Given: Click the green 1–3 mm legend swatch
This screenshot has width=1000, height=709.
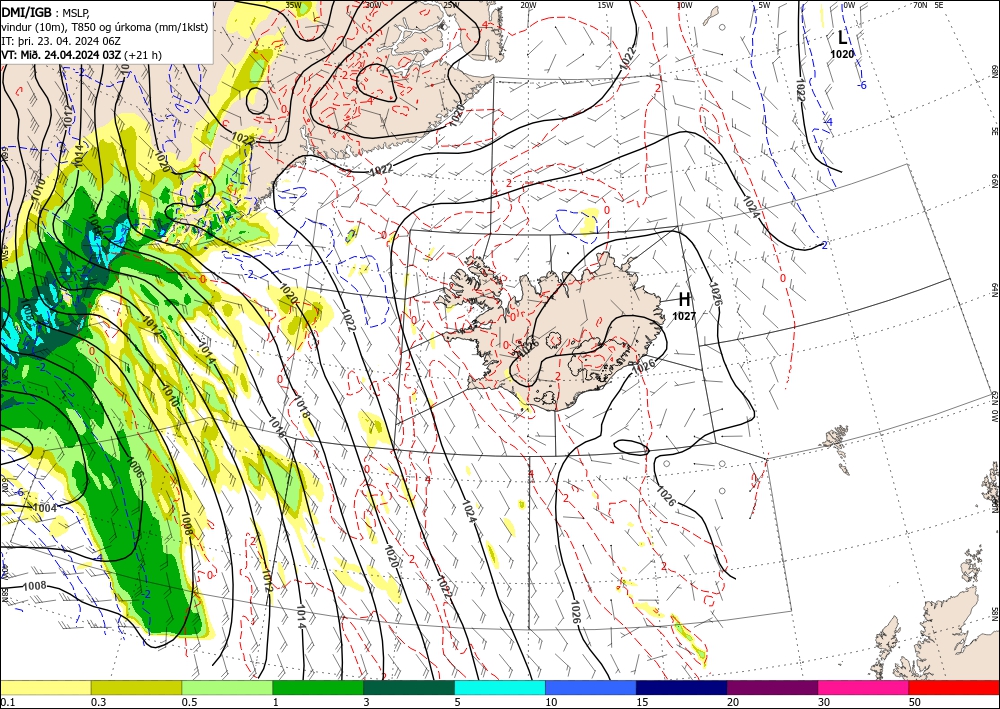Looking at the screenshot, I should (318, 687).
